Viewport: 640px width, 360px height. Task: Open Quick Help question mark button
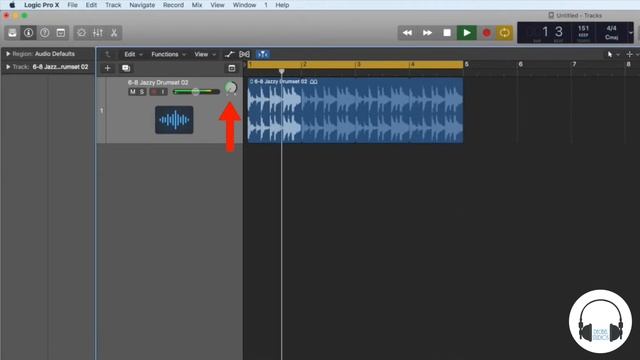tap(44, 33)
